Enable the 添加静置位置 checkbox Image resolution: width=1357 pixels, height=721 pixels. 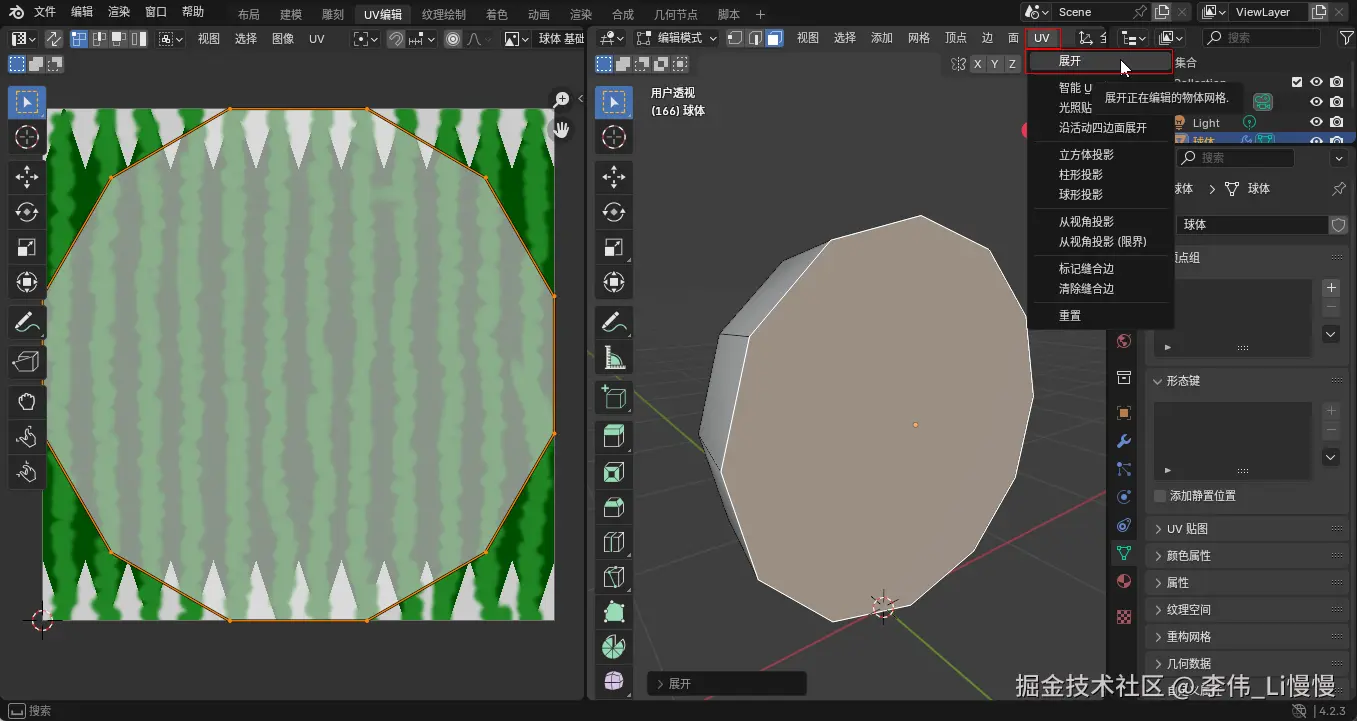pyautogui.click(x=1160, y=496)
